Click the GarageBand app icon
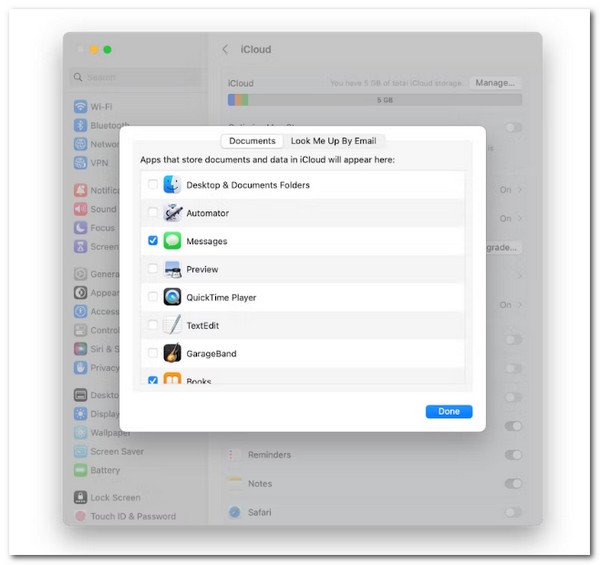The height and width of the screenshot is (565, 600). 172,353
